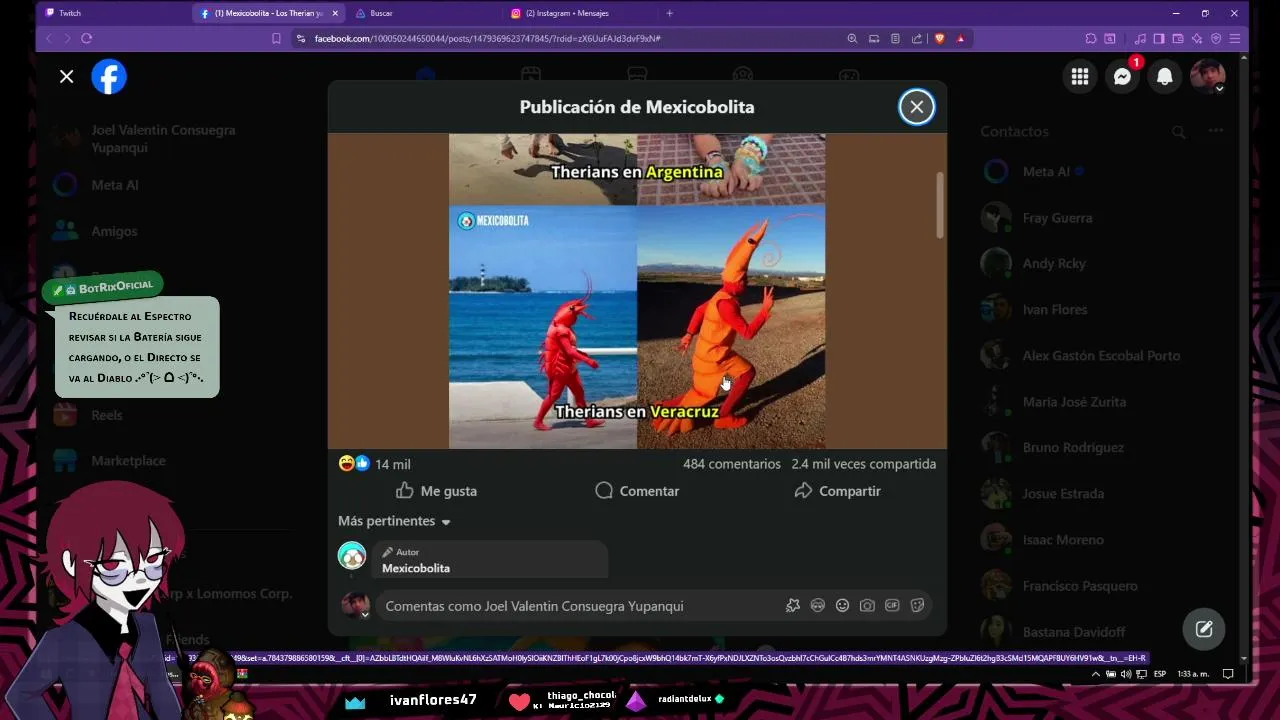Open chat with Alex Gastón Escobal Porto
This screenshot has height=720, width=1280.
[x=1100, y=355]
